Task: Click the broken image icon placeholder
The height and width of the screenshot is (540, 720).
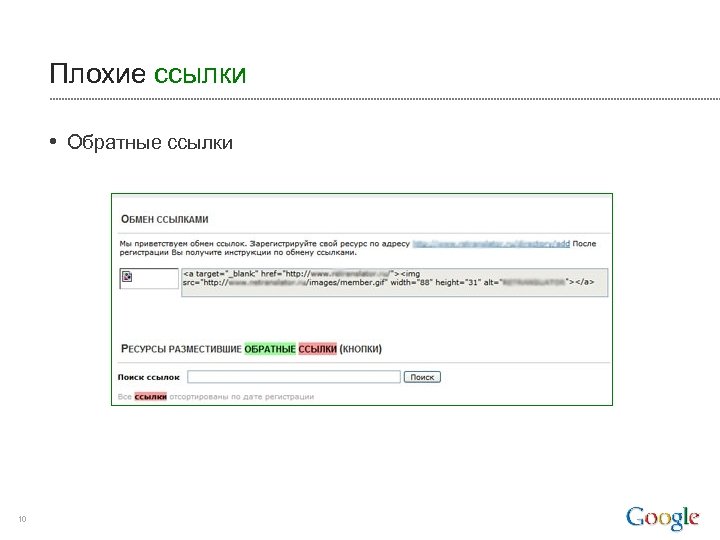Action: point(127,276)
